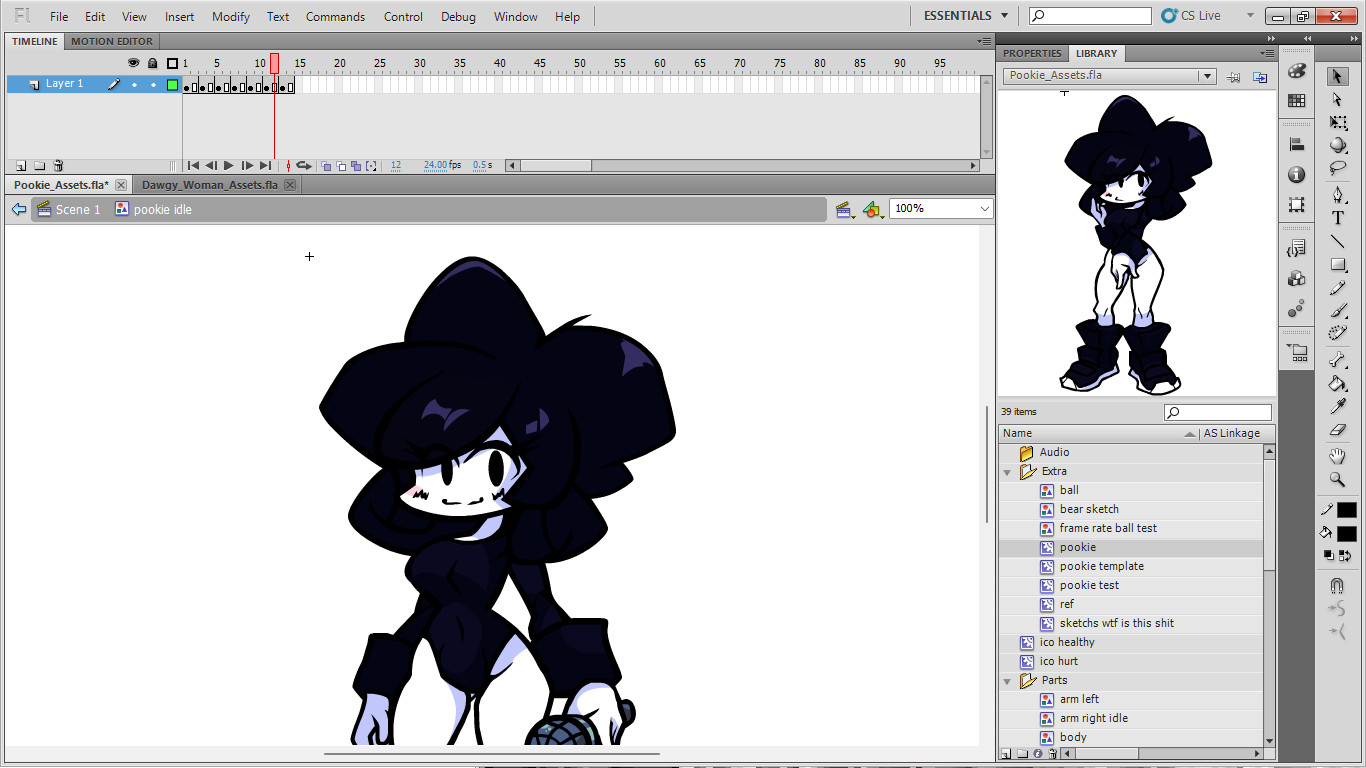Image resolution: width=1366 pixels, height=768 pixels.
Task: Select the Eraser tool
Action: click(x=1338, y=430)
